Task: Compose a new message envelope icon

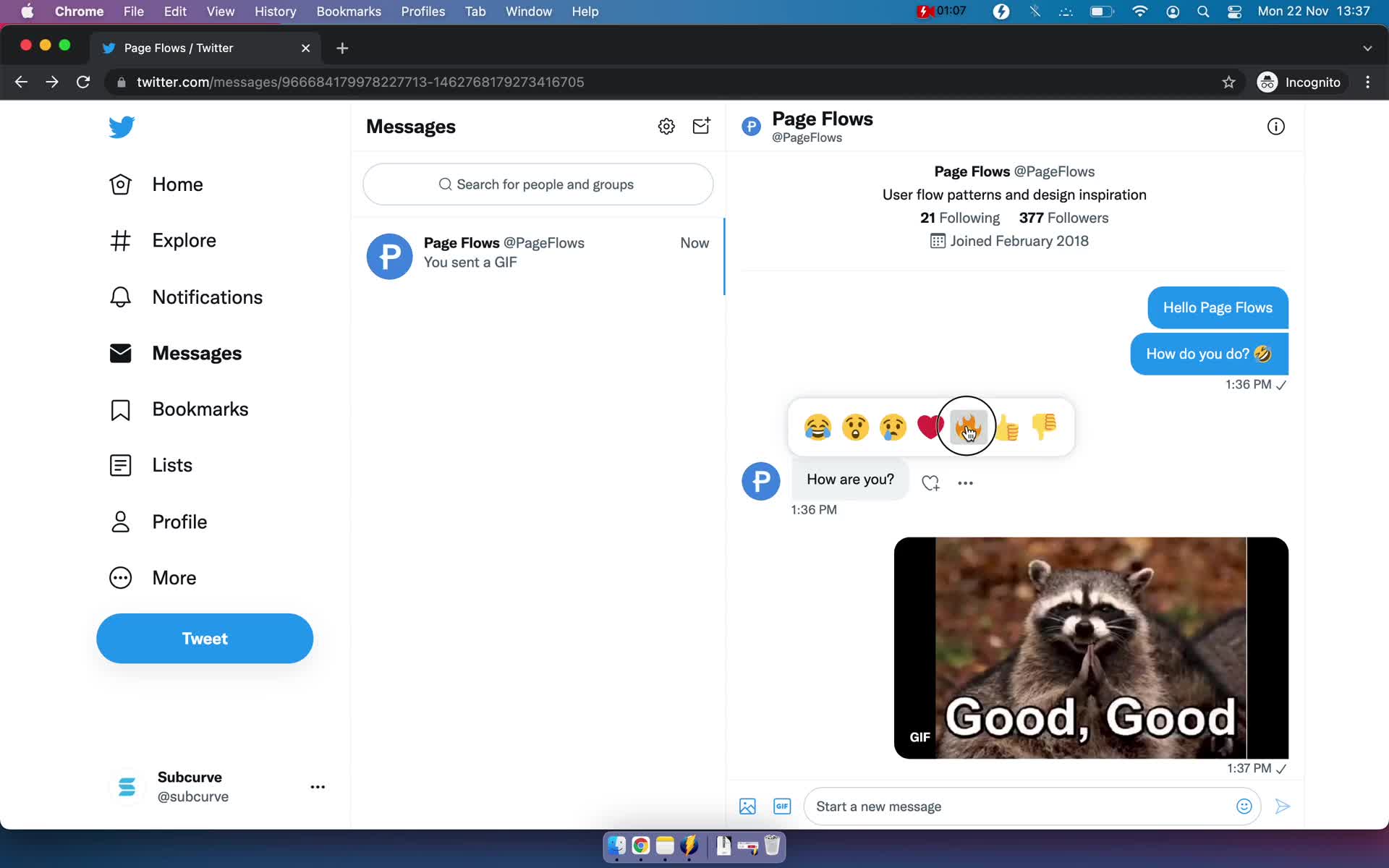Action: click(x=701, y=127)
